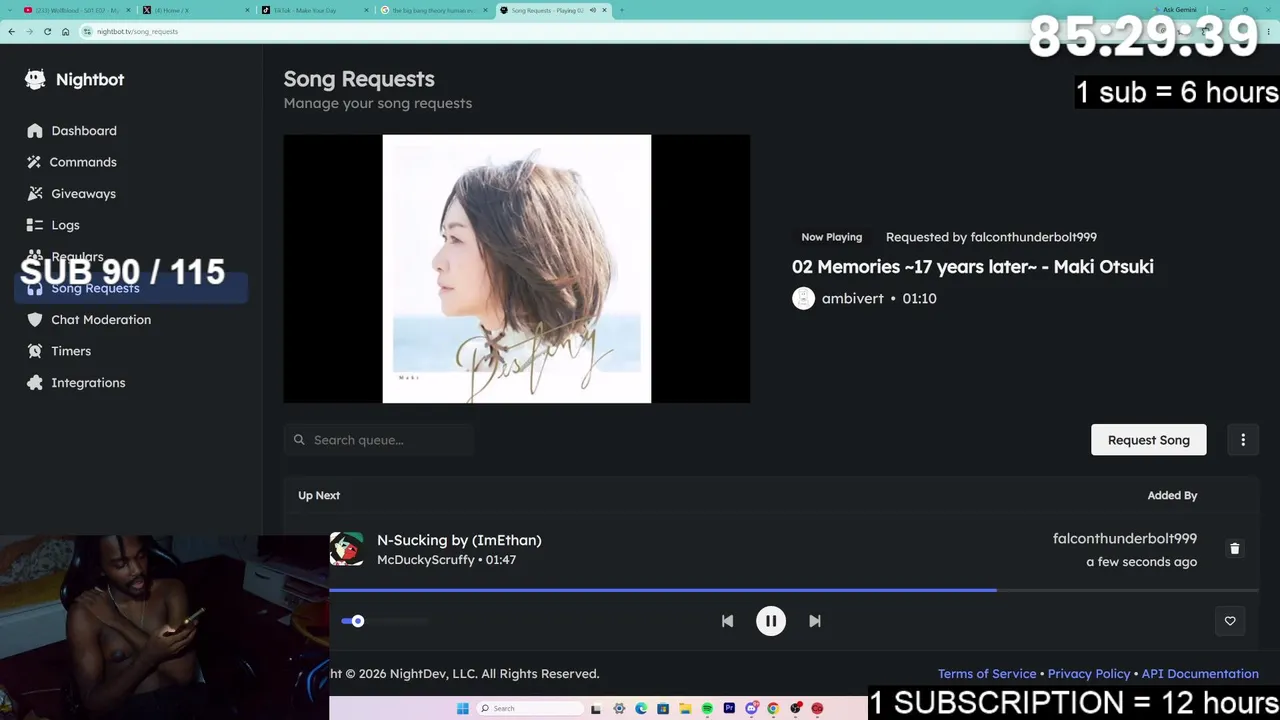This screenshot has height=720, width=1280.
Task: Click the 'falconthunderbolt999' name in Added By column
Action: click(x=1125, y=539)
